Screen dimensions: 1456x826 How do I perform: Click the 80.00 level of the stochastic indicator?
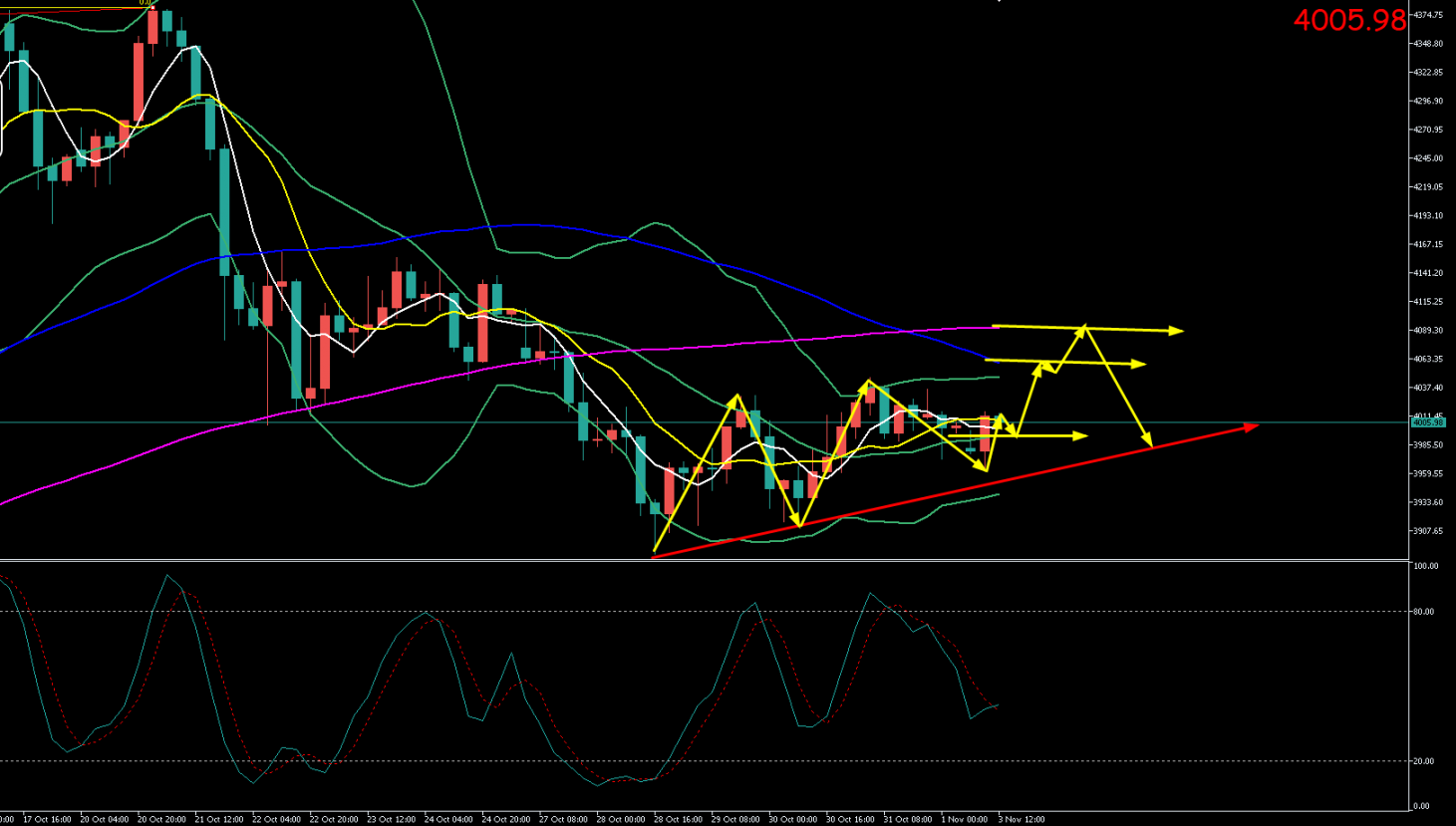click(1423, 612)
